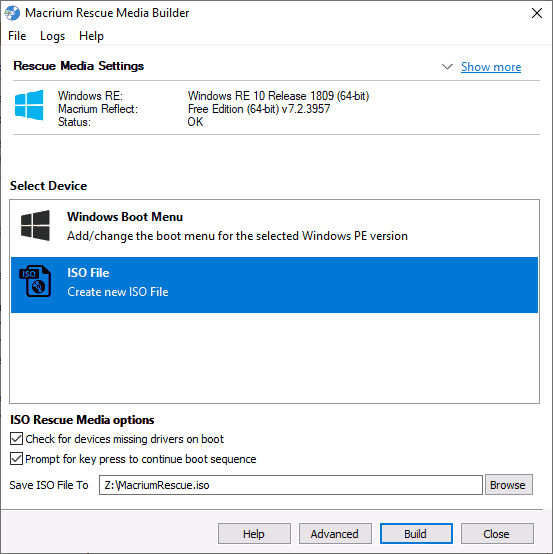
Task: Start the rescue media Build
Action: coord(416,534)
